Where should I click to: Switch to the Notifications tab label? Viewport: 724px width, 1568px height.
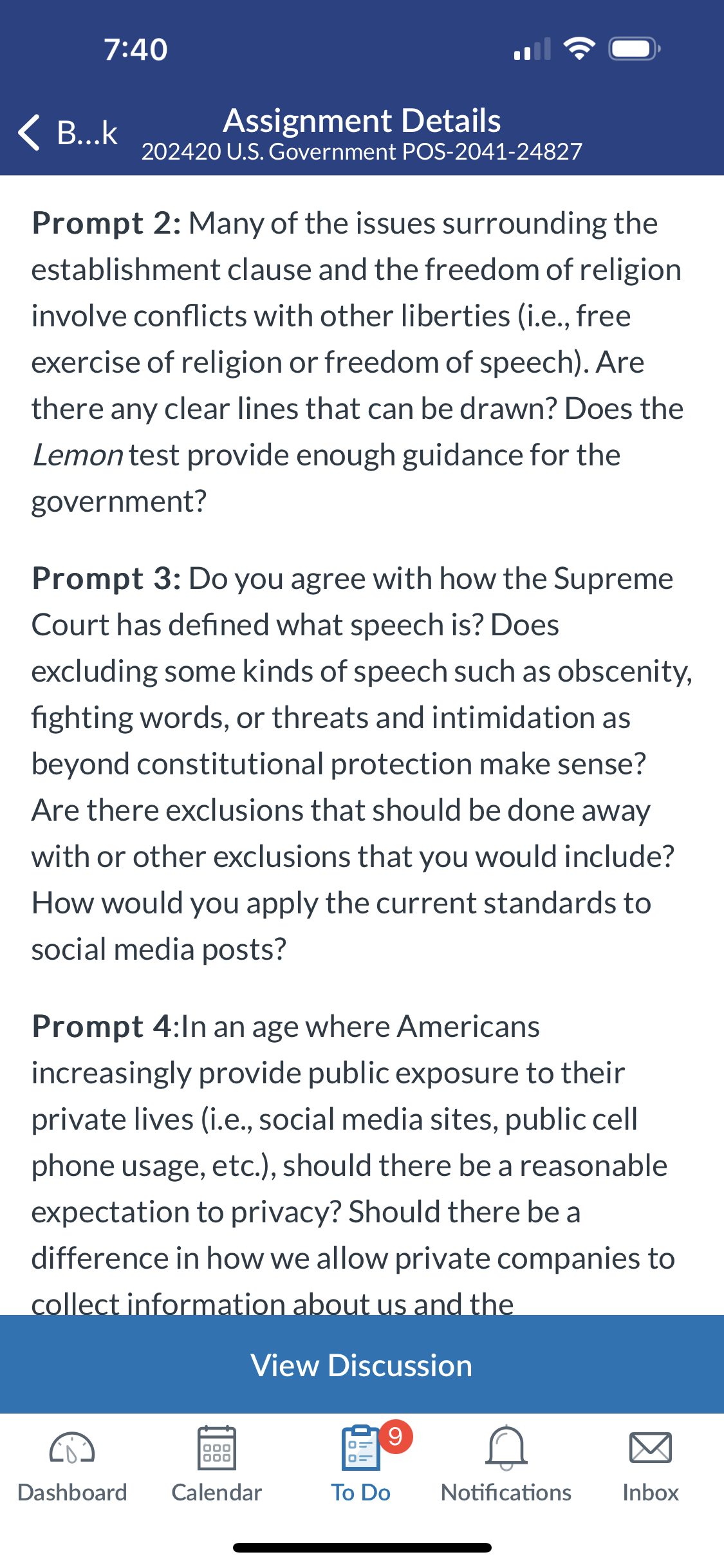(506, 1492)
